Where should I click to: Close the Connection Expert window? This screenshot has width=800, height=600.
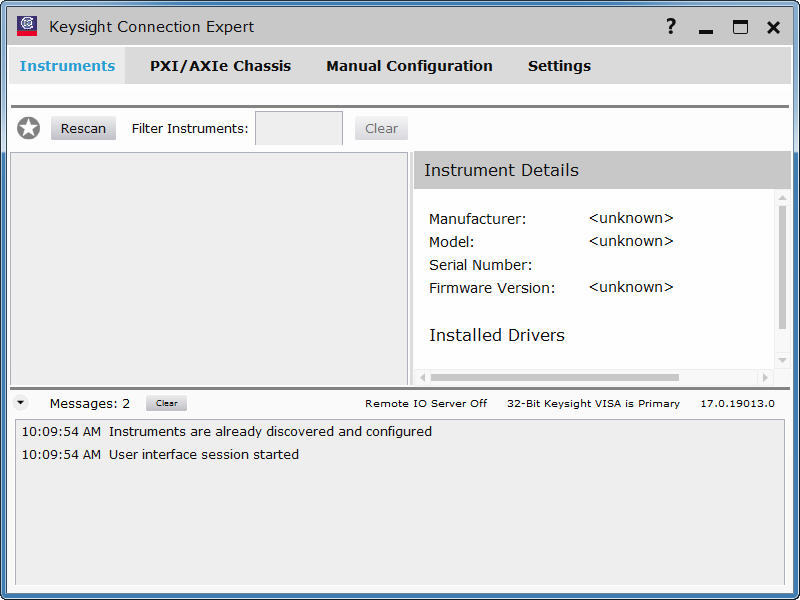[773, 27]
